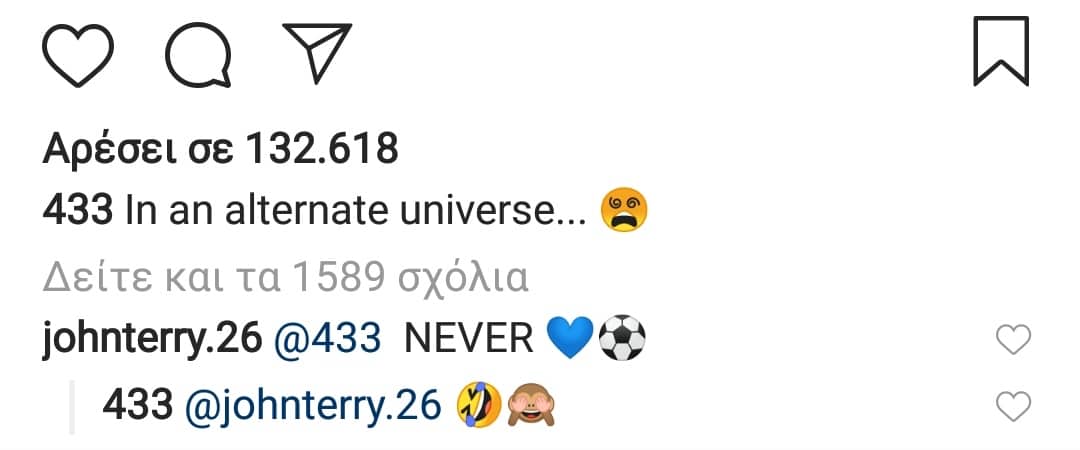Screen dimensions: 1080x450
Task: Click the @433 mention in John Terry's comment
Action: (328, 340)
